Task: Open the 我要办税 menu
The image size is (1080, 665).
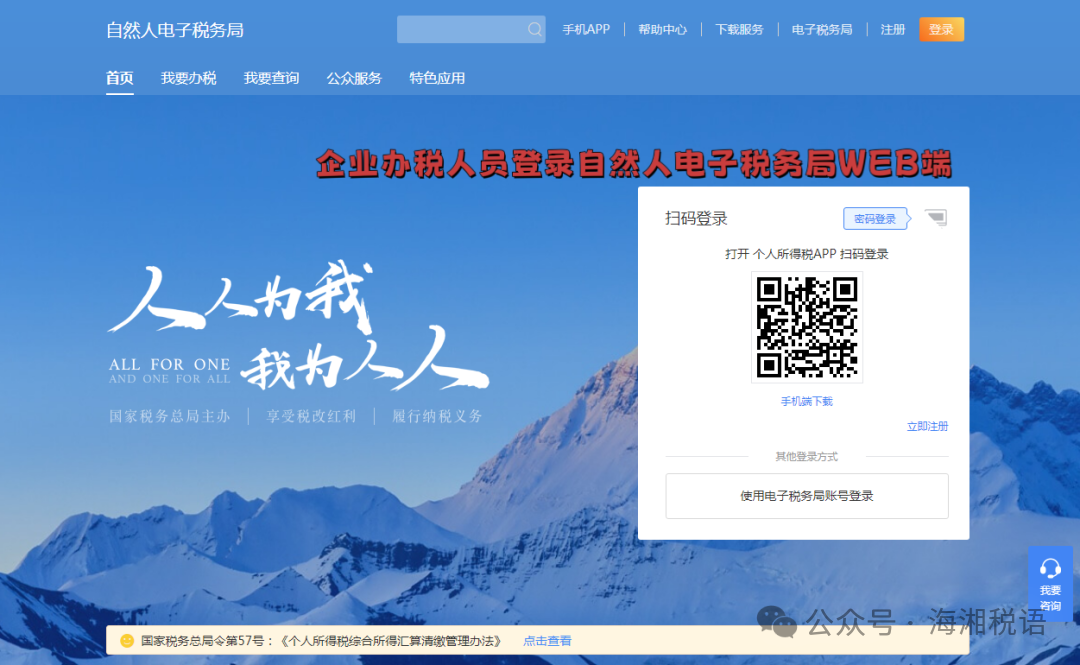Action: click(x=188, y=77)
